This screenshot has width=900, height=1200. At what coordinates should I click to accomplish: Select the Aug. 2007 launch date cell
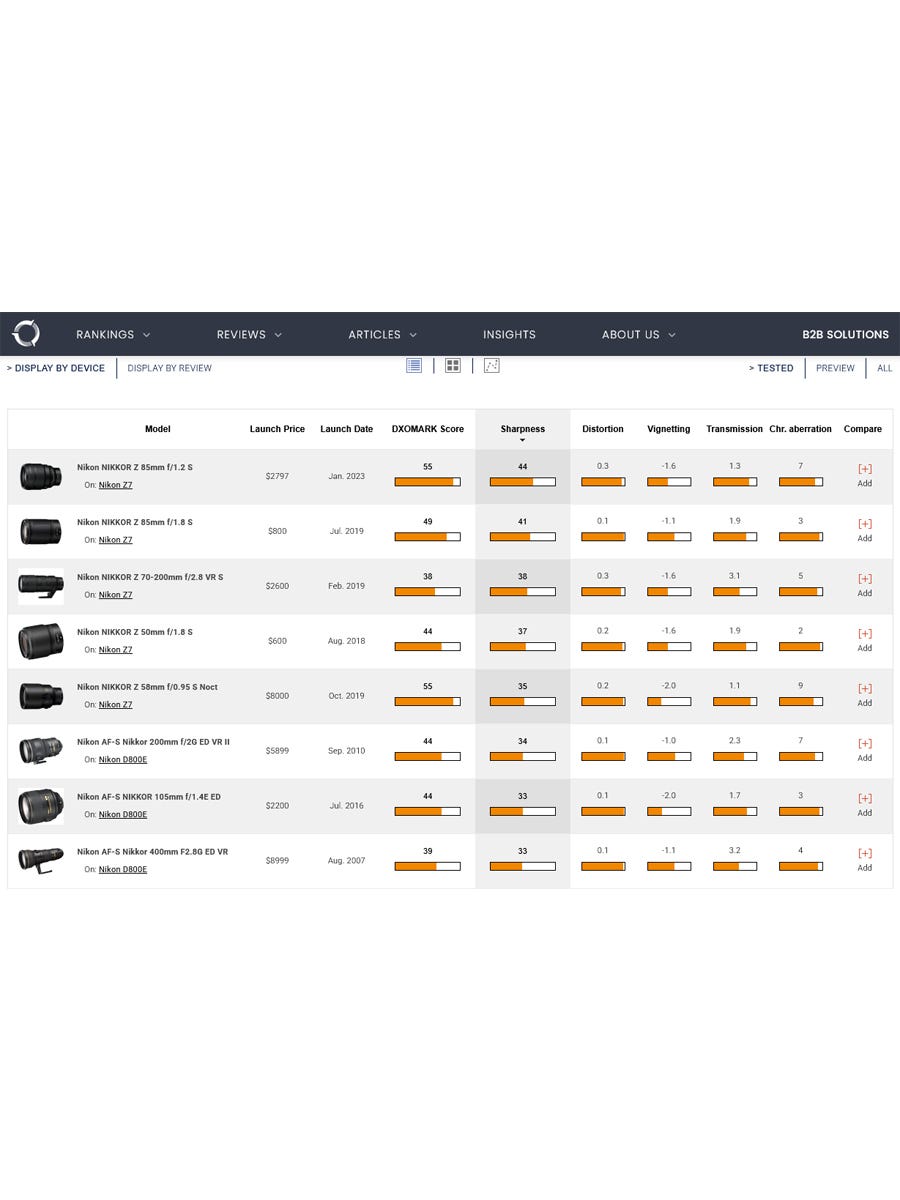tap(347, 861)
